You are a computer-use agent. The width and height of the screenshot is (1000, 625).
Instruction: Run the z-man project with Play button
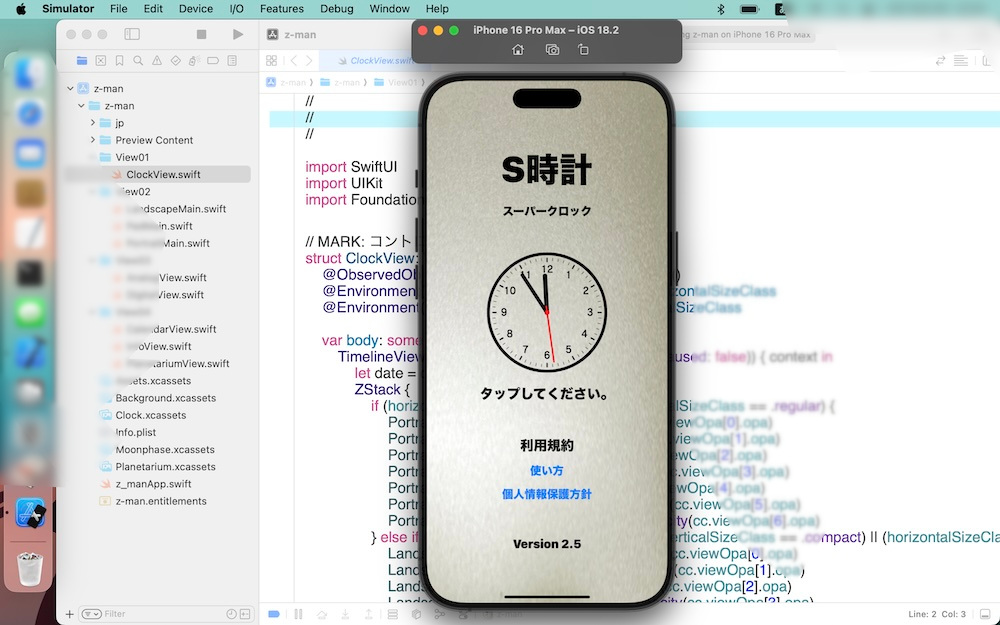point(237,34)
